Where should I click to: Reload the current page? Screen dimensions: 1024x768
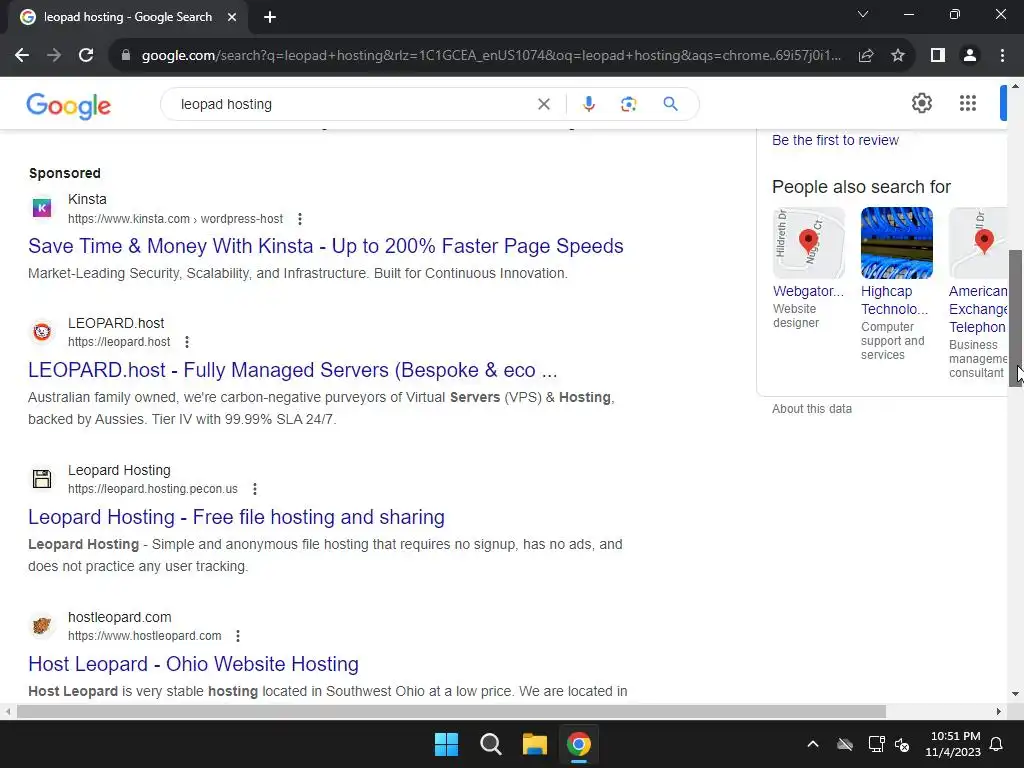(86, 56)
